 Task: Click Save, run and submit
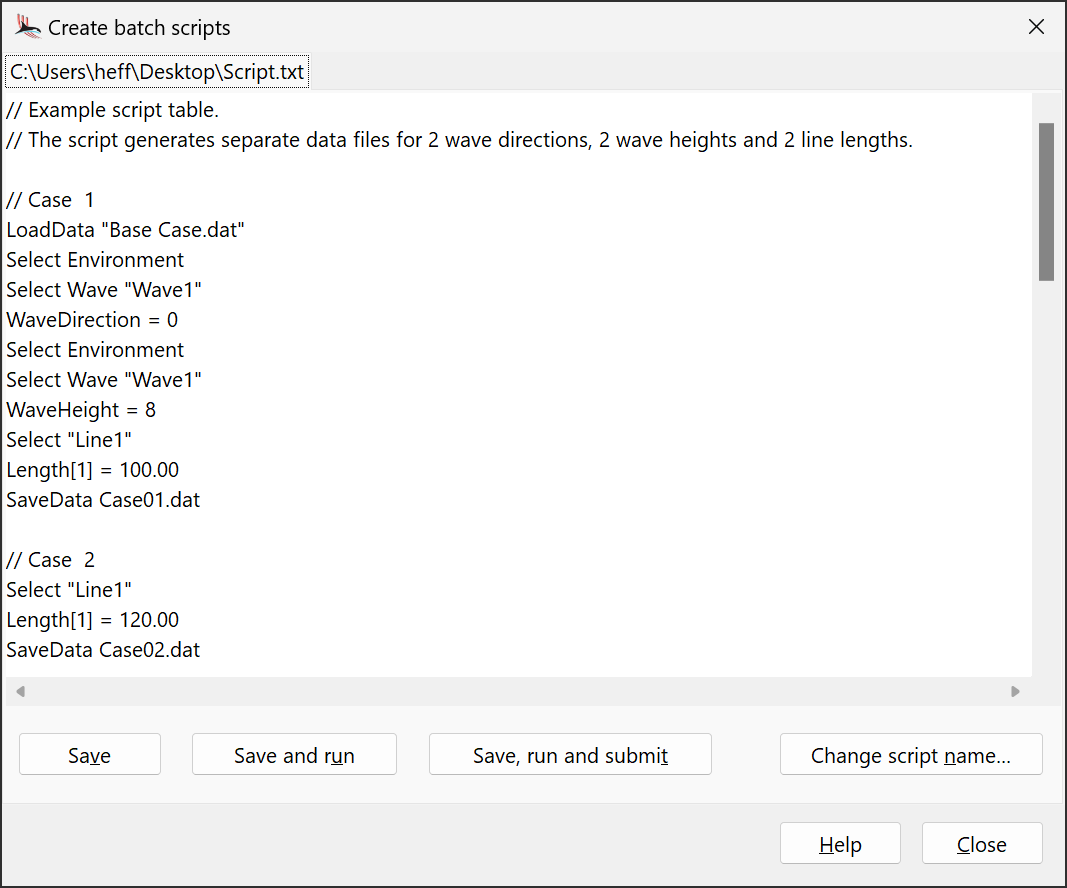point(570,755)
